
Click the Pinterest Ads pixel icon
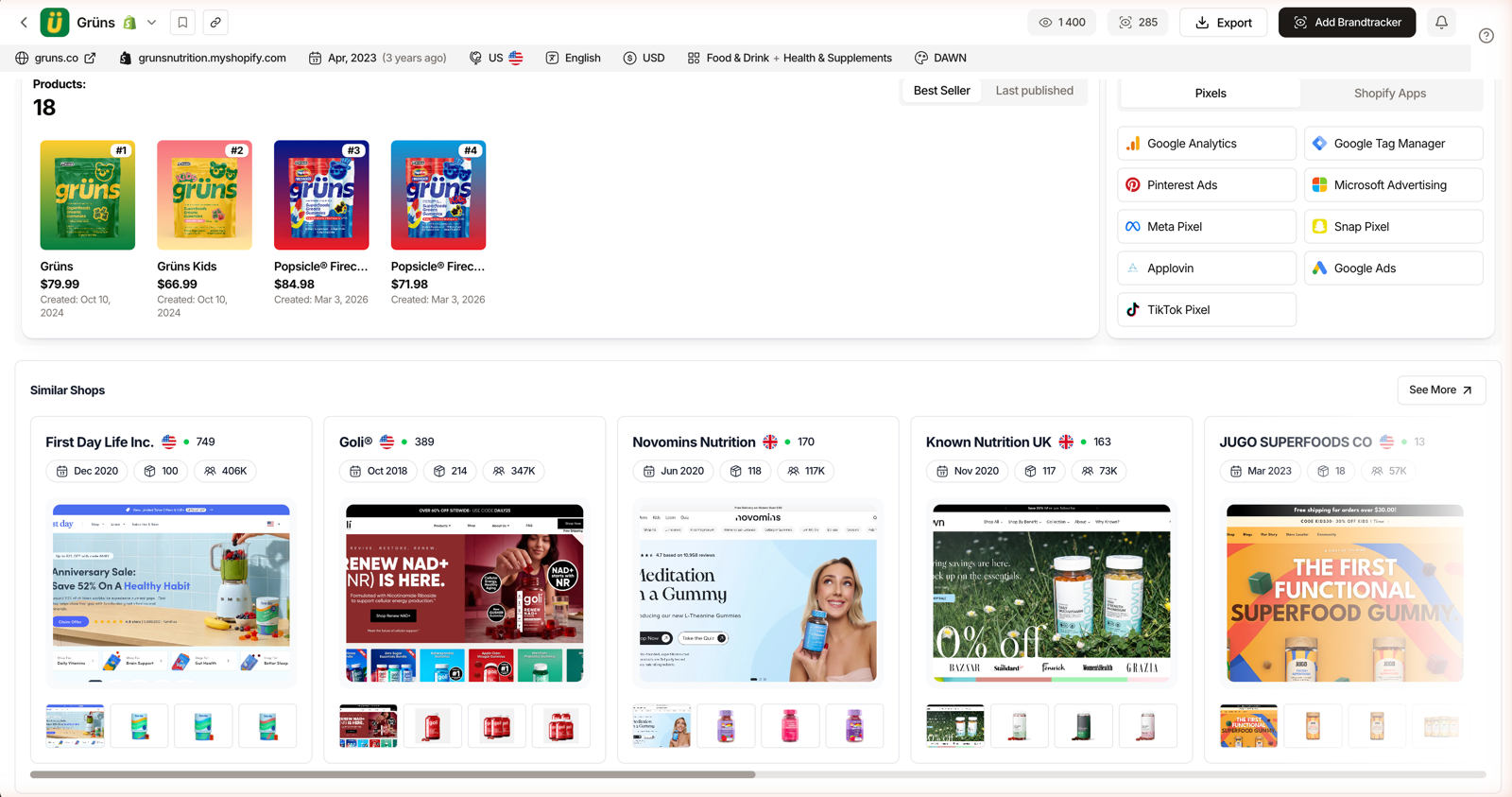(1133, 185)
